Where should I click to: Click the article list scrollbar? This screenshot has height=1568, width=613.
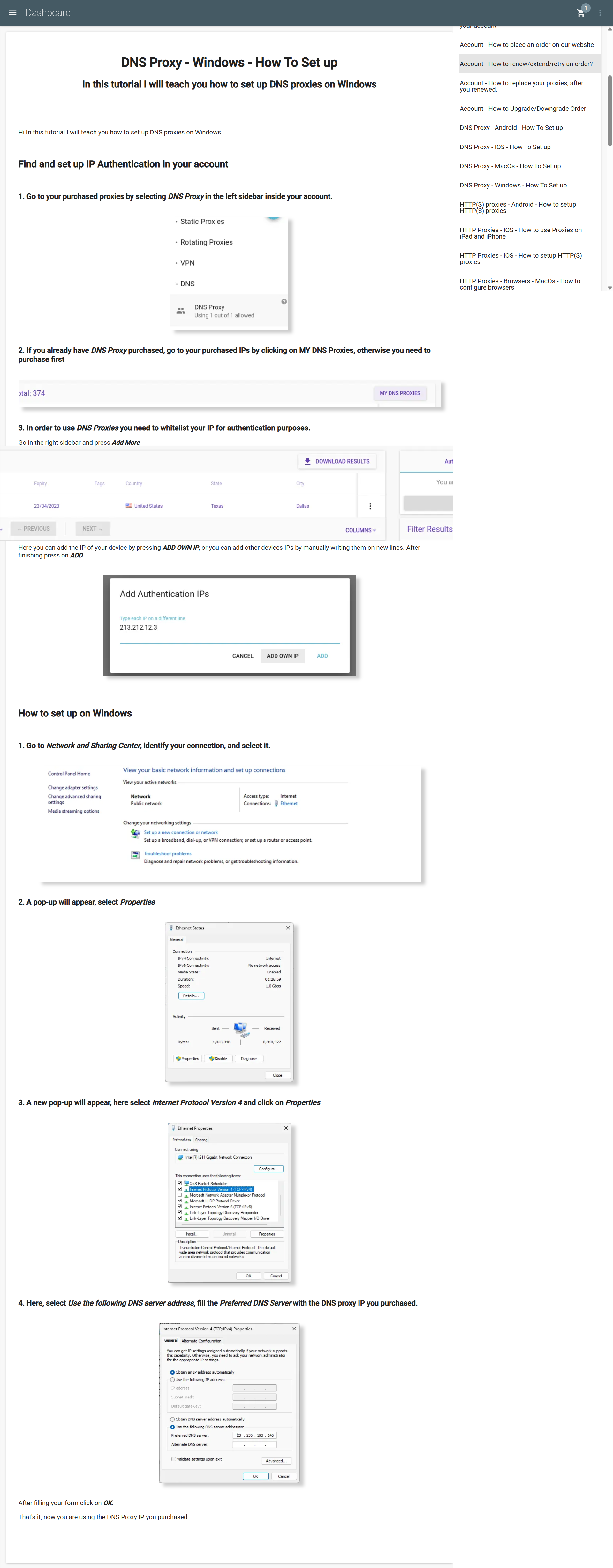pos(609,110)
